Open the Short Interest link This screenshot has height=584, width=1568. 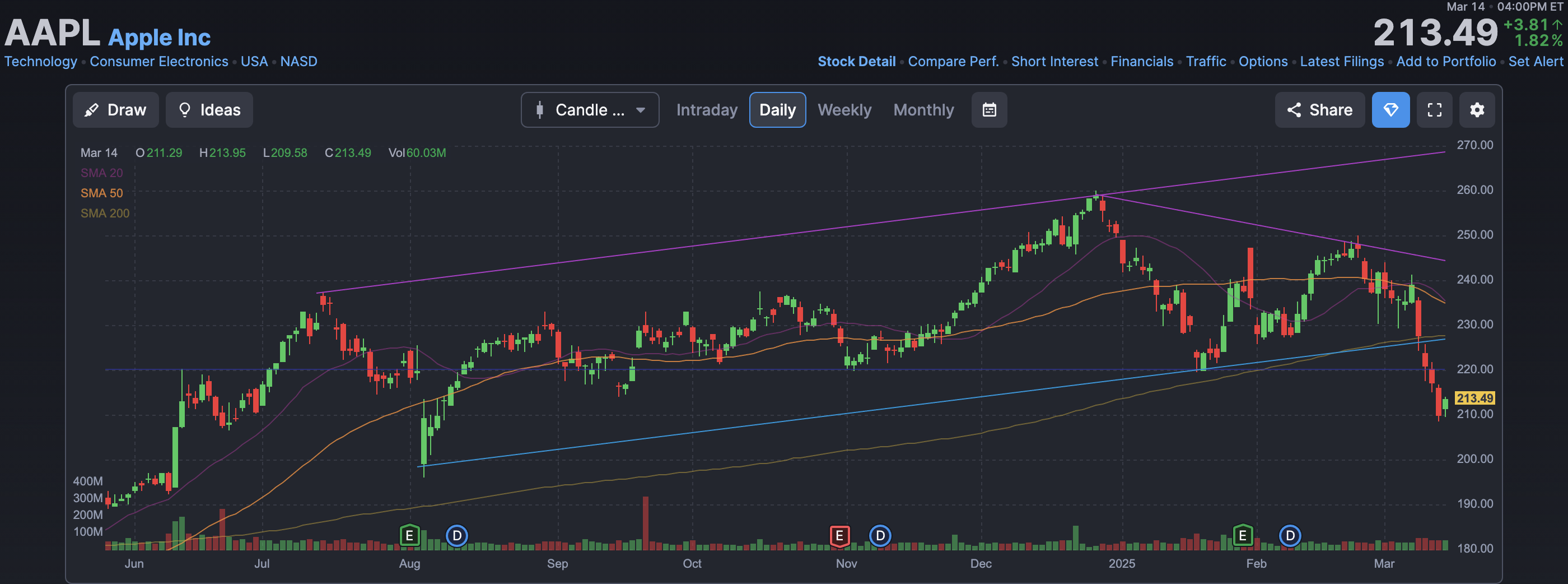tap(1054, 62)
